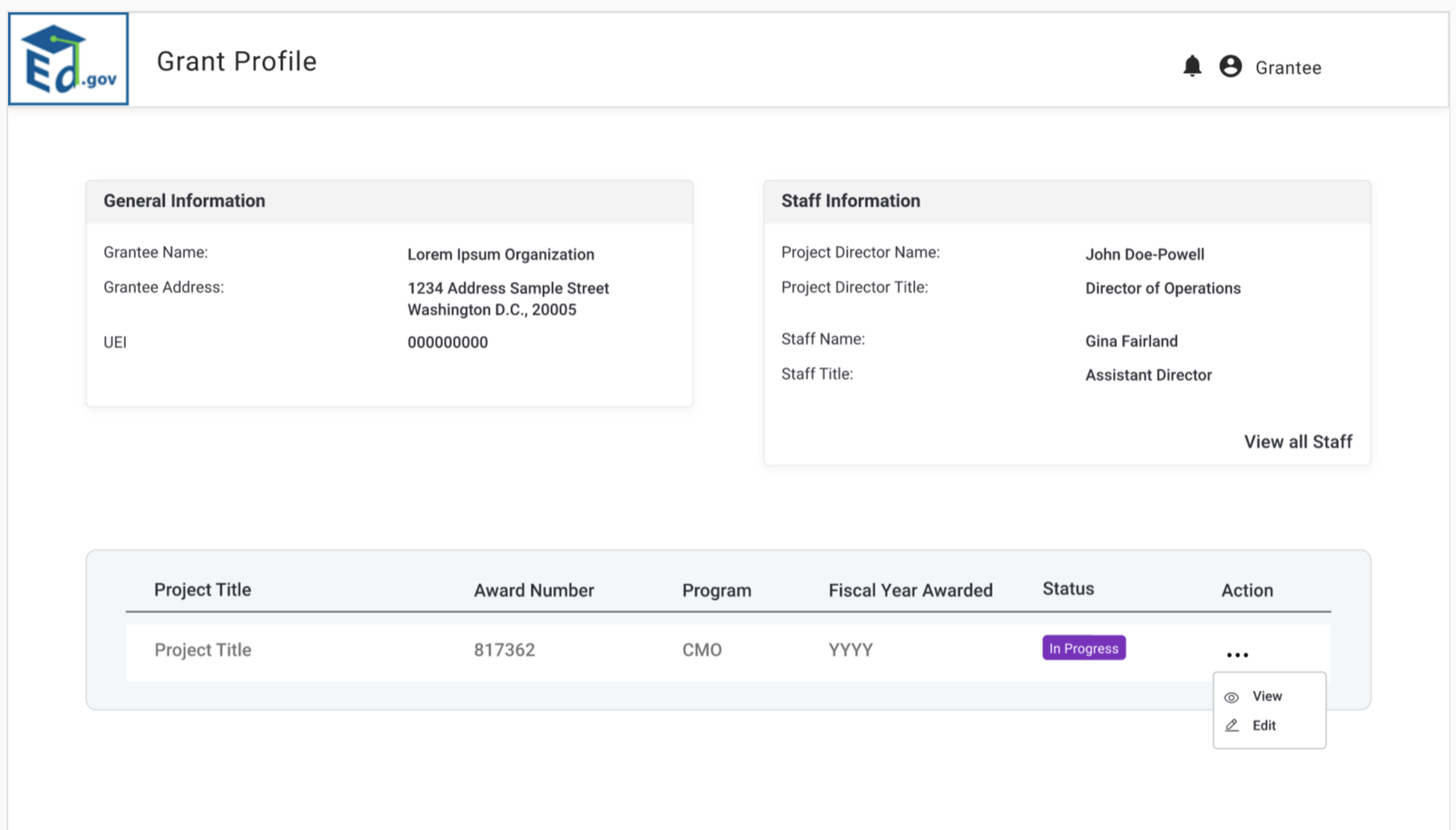Click the Status column header
Viewport: 1456px width, 830px height.
pyautogui.click(x=1068, y=589)
